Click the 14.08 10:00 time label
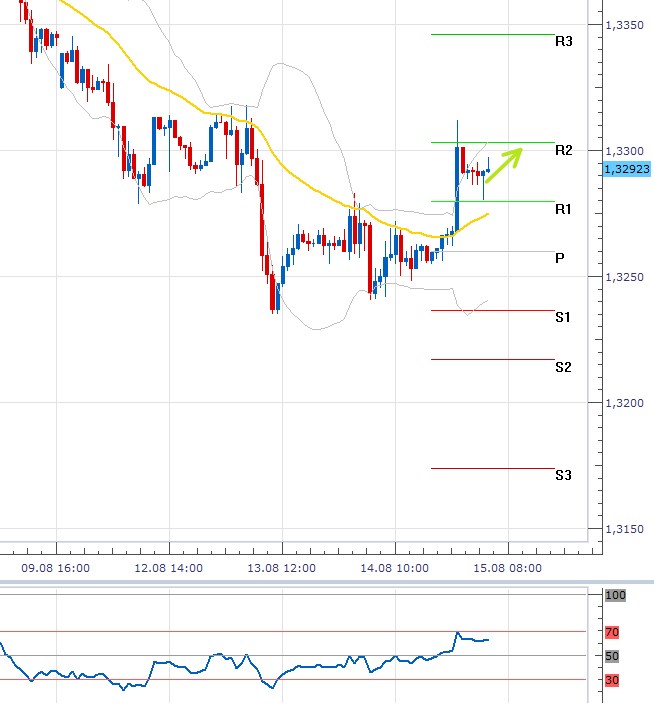 (394, 568)
